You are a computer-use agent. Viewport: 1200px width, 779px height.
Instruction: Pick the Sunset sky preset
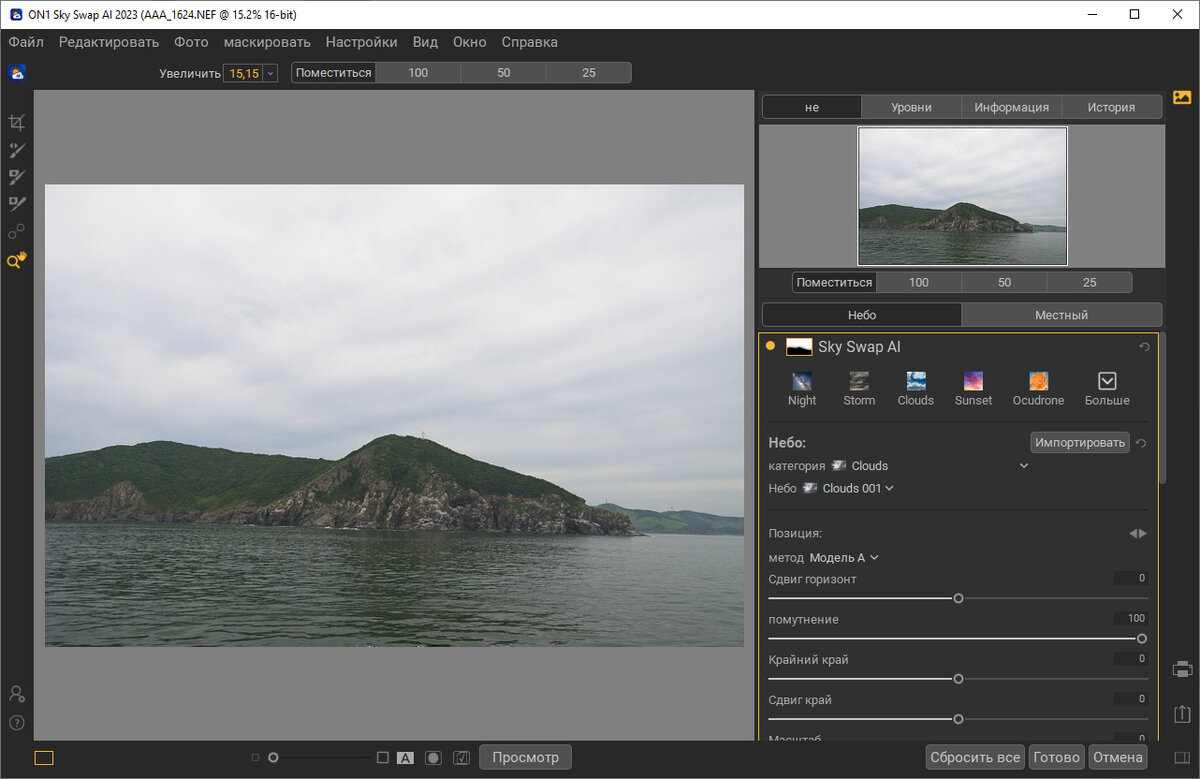click(973, 381)
